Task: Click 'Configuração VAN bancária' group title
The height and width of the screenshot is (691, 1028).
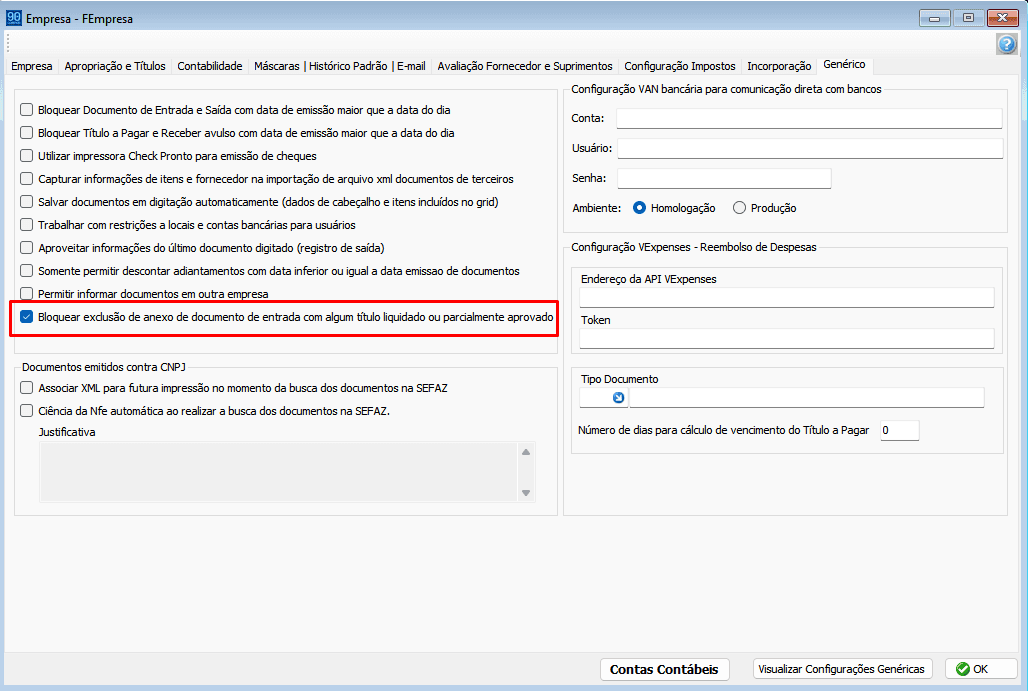Action: tap(726, 89)
